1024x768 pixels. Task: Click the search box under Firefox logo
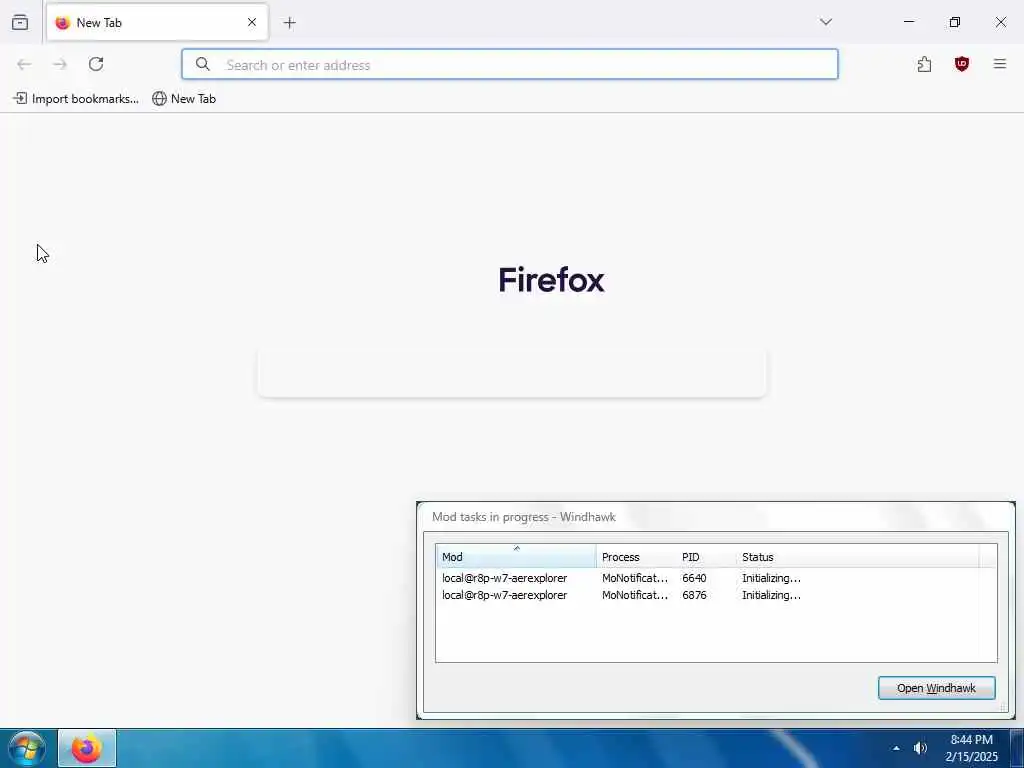512,373
